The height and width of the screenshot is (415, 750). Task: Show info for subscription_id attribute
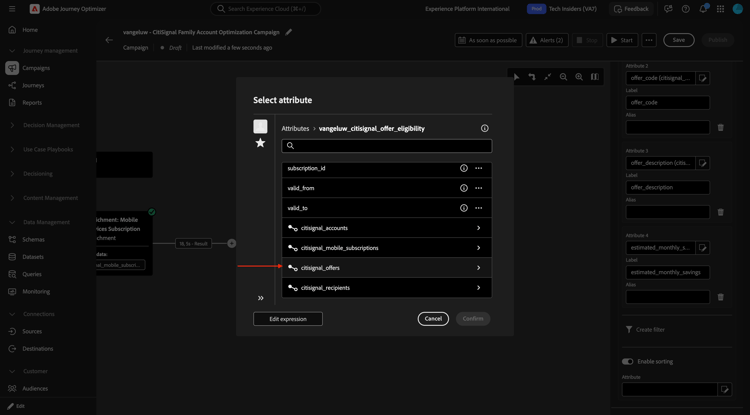(463, 168)
